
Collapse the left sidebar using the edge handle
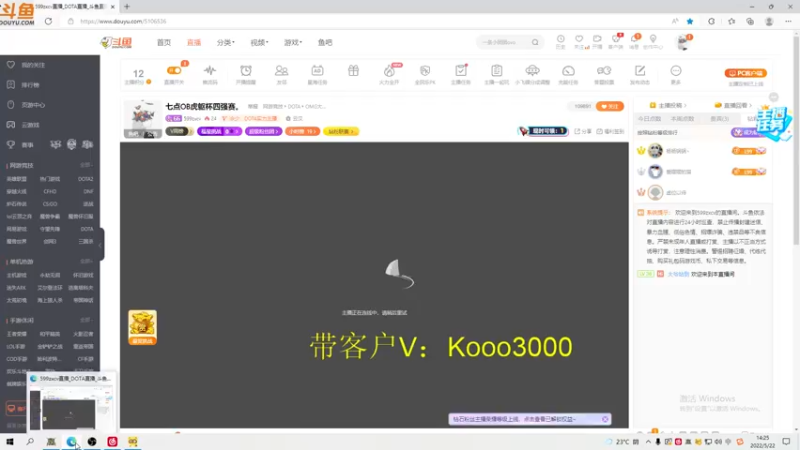click(101, 244)
